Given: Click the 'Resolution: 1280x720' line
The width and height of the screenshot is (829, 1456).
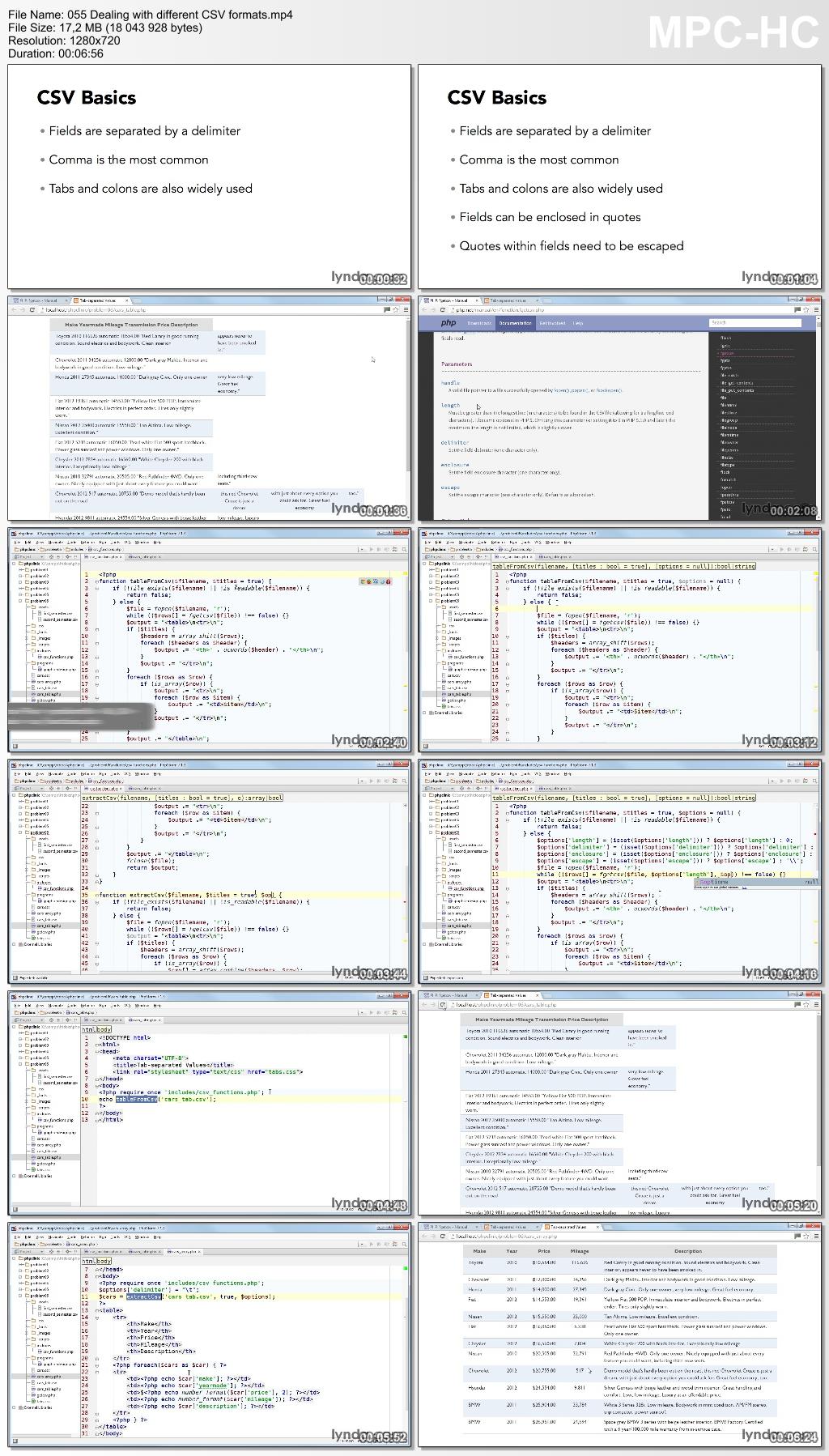Looking at the screenshot, I should 64,40.
